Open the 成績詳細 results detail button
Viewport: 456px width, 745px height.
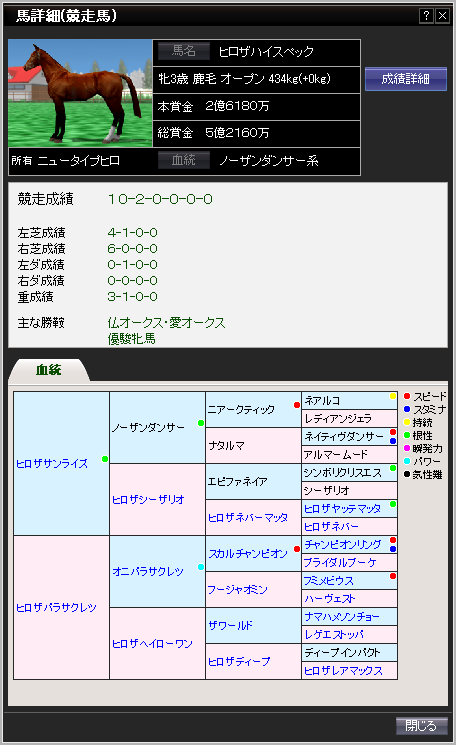click(406, 79)
